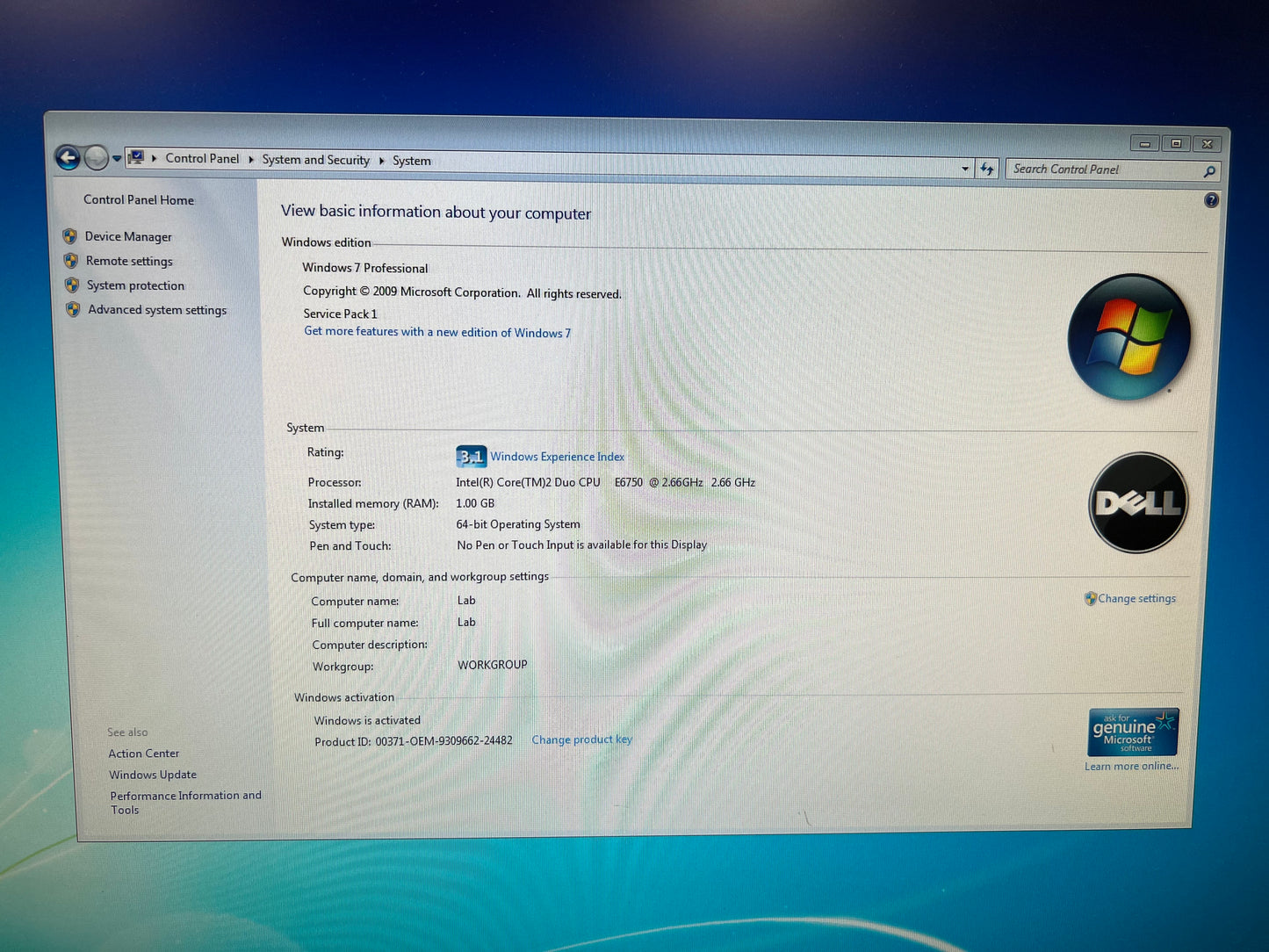Click the shield icon beside Device Manager

(x=70, y=236)
